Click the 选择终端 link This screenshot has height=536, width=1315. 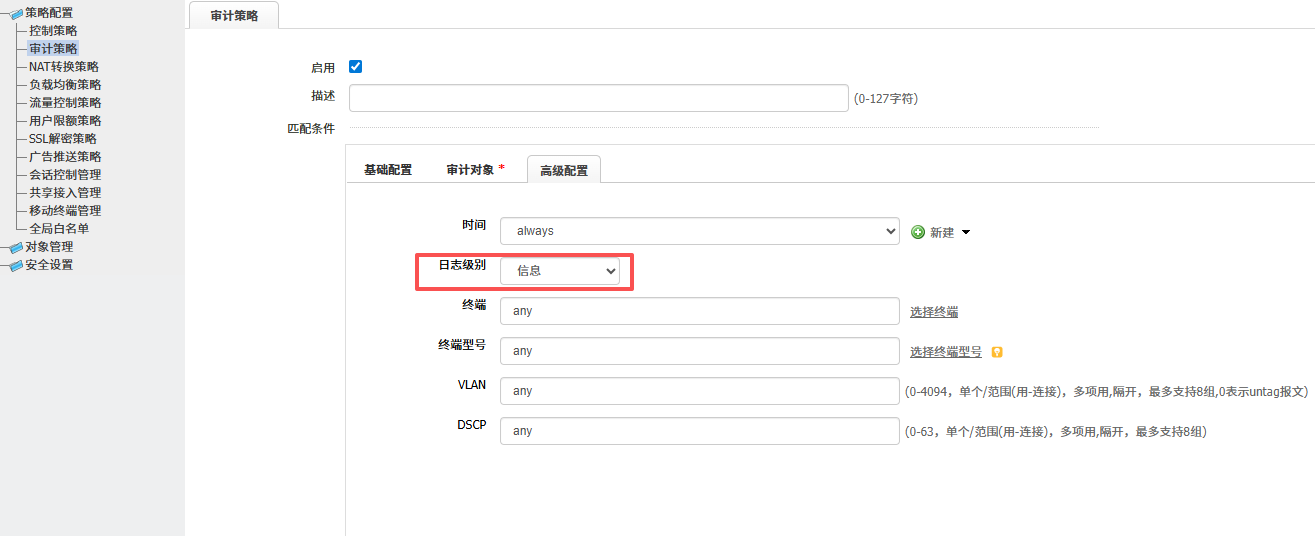click(933, 312)
